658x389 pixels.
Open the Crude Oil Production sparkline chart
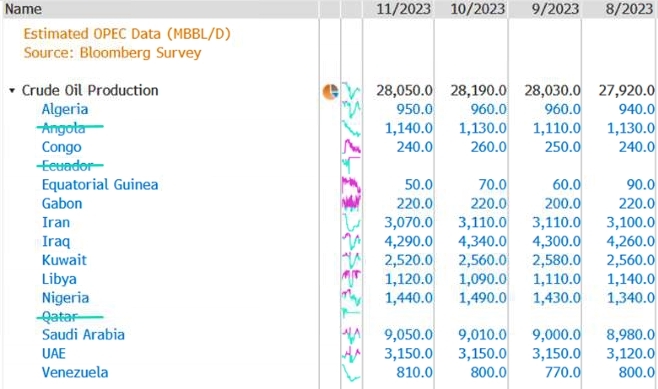(x=351, y=91)
